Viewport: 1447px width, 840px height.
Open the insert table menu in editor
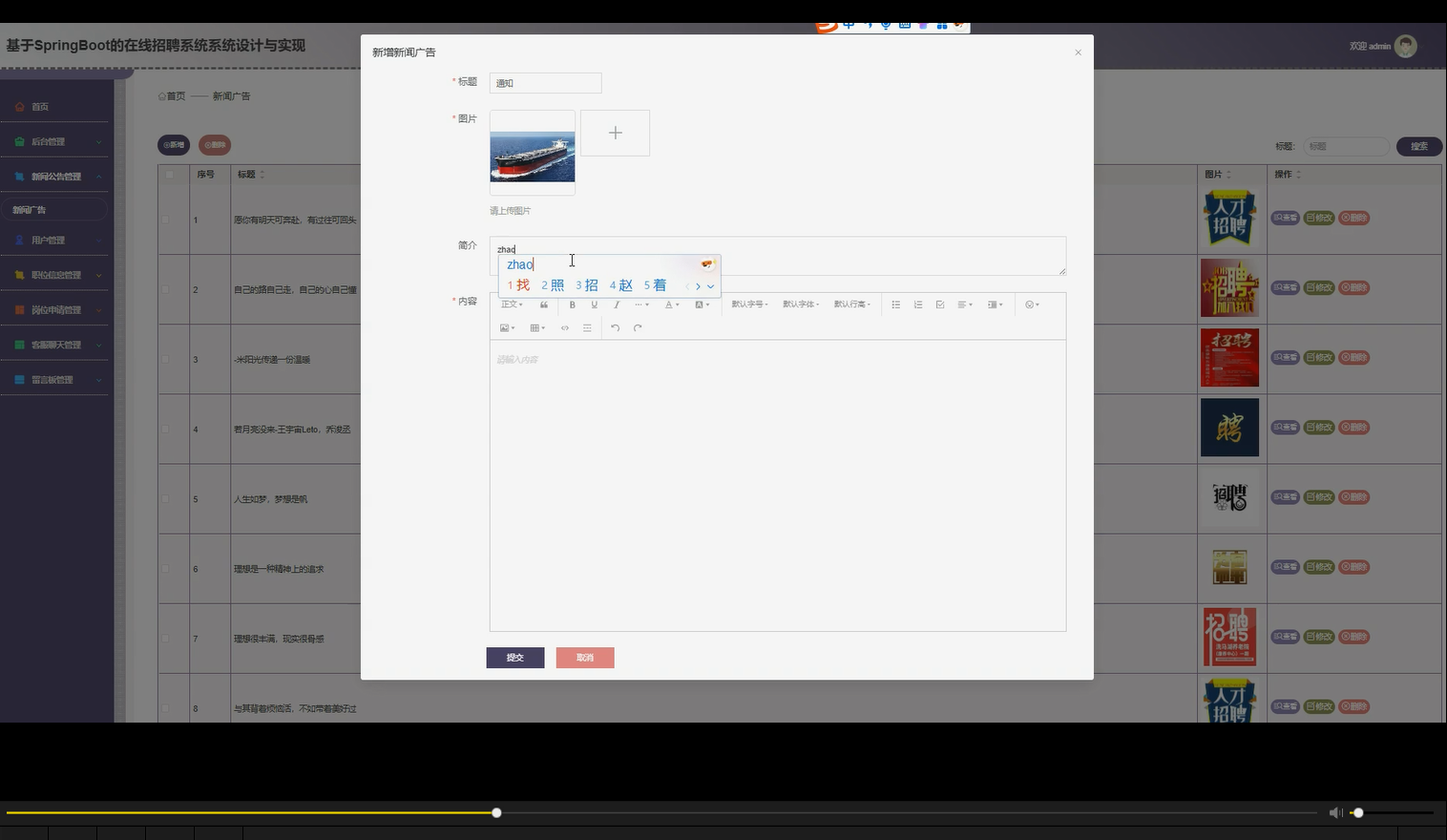537,327
